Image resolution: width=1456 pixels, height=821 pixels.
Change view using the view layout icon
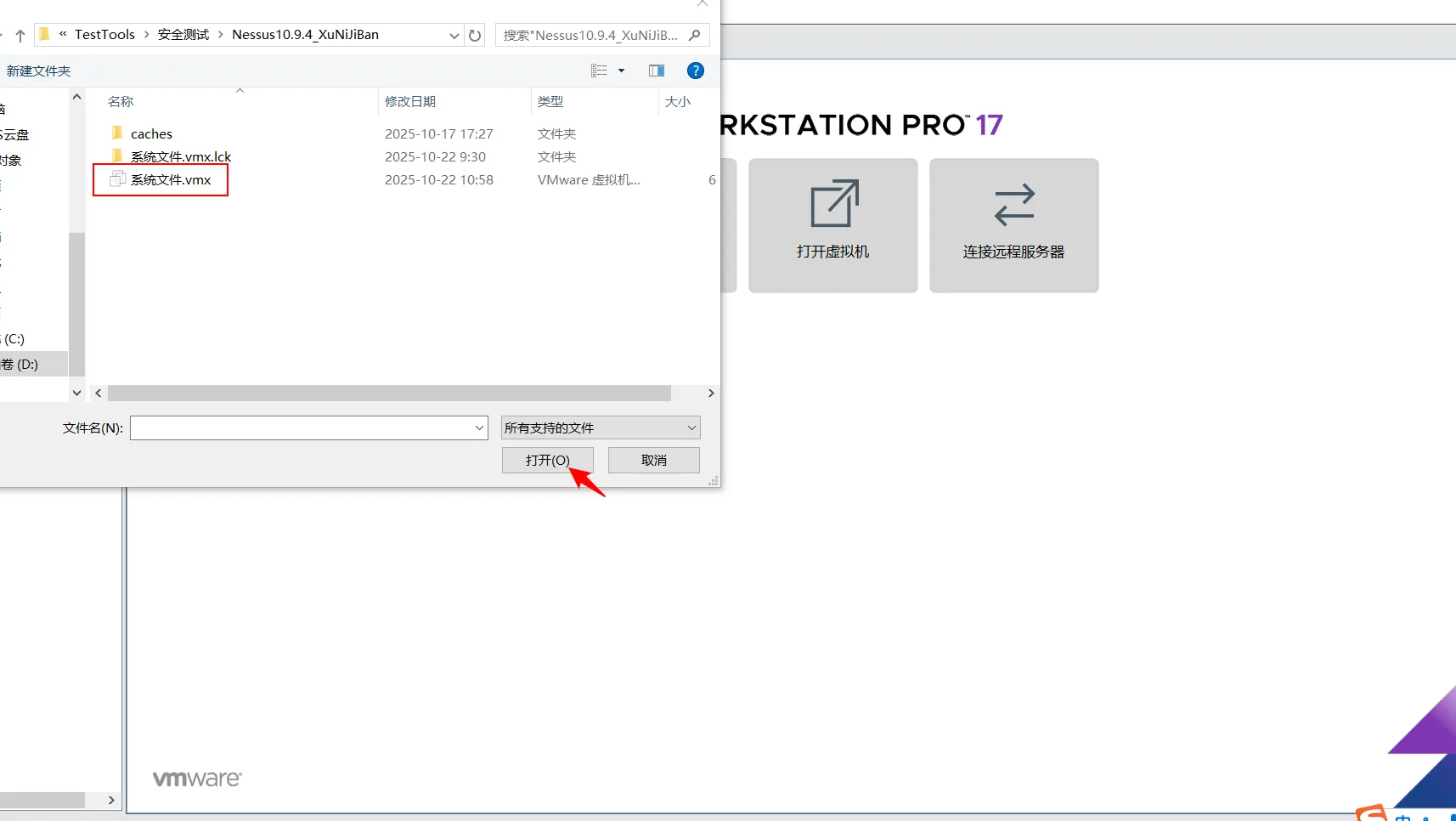coord(599,71)
